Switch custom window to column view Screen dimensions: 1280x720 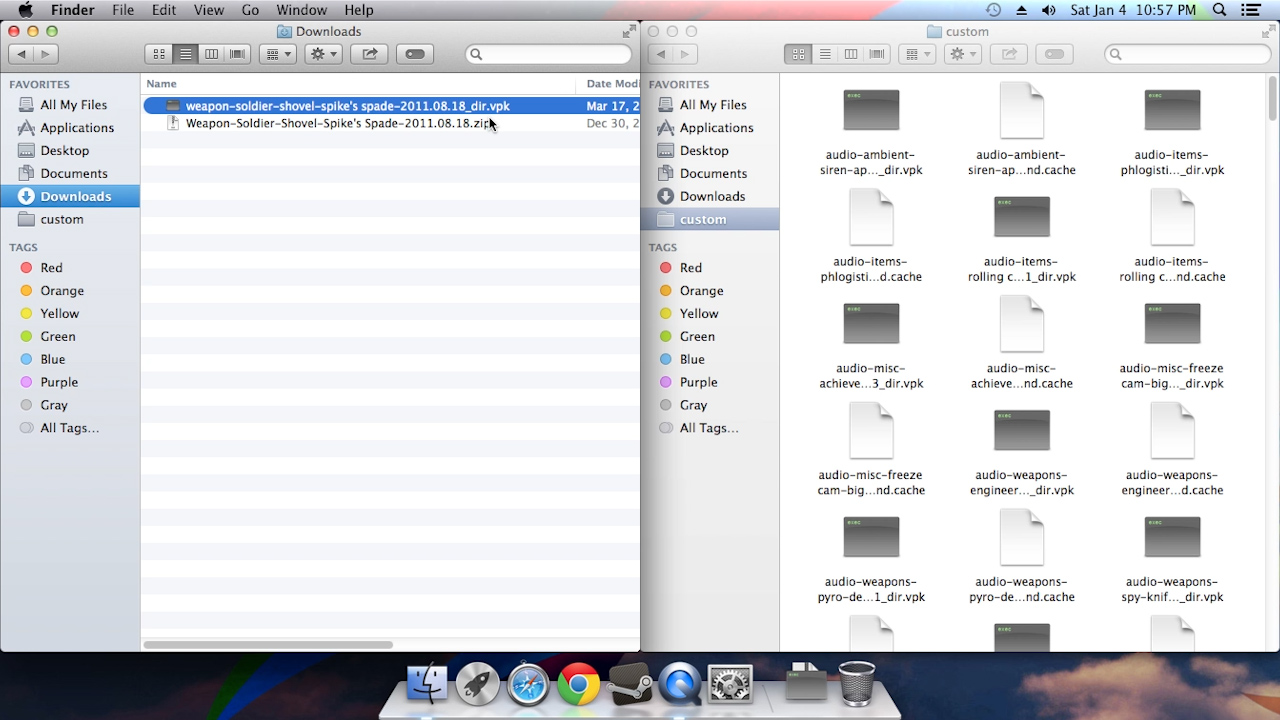pos(850,54)
